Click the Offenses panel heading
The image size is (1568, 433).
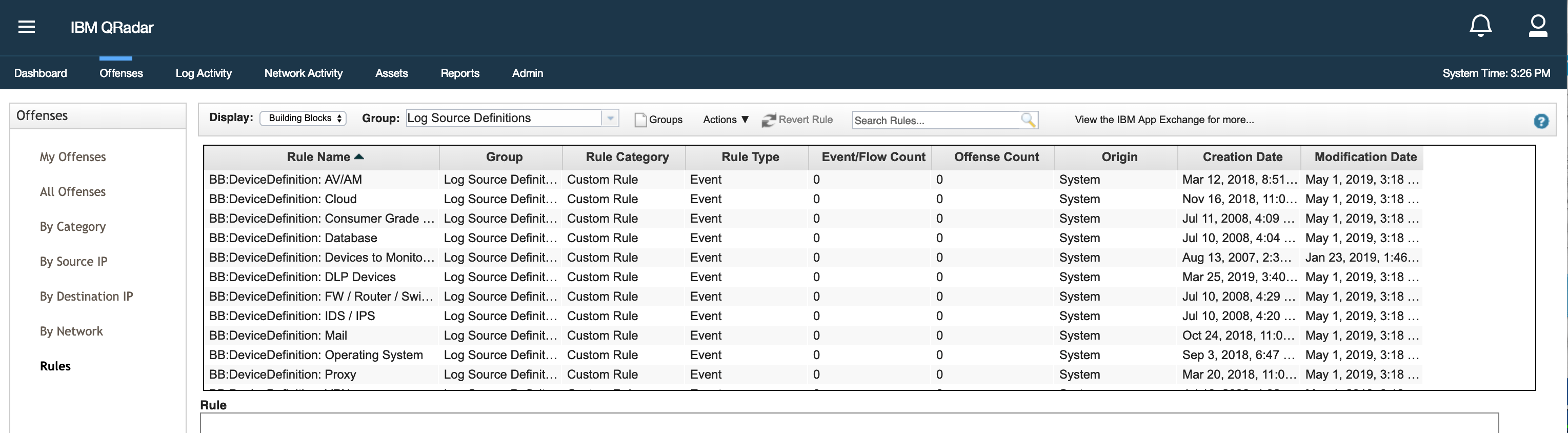point(42,116)
